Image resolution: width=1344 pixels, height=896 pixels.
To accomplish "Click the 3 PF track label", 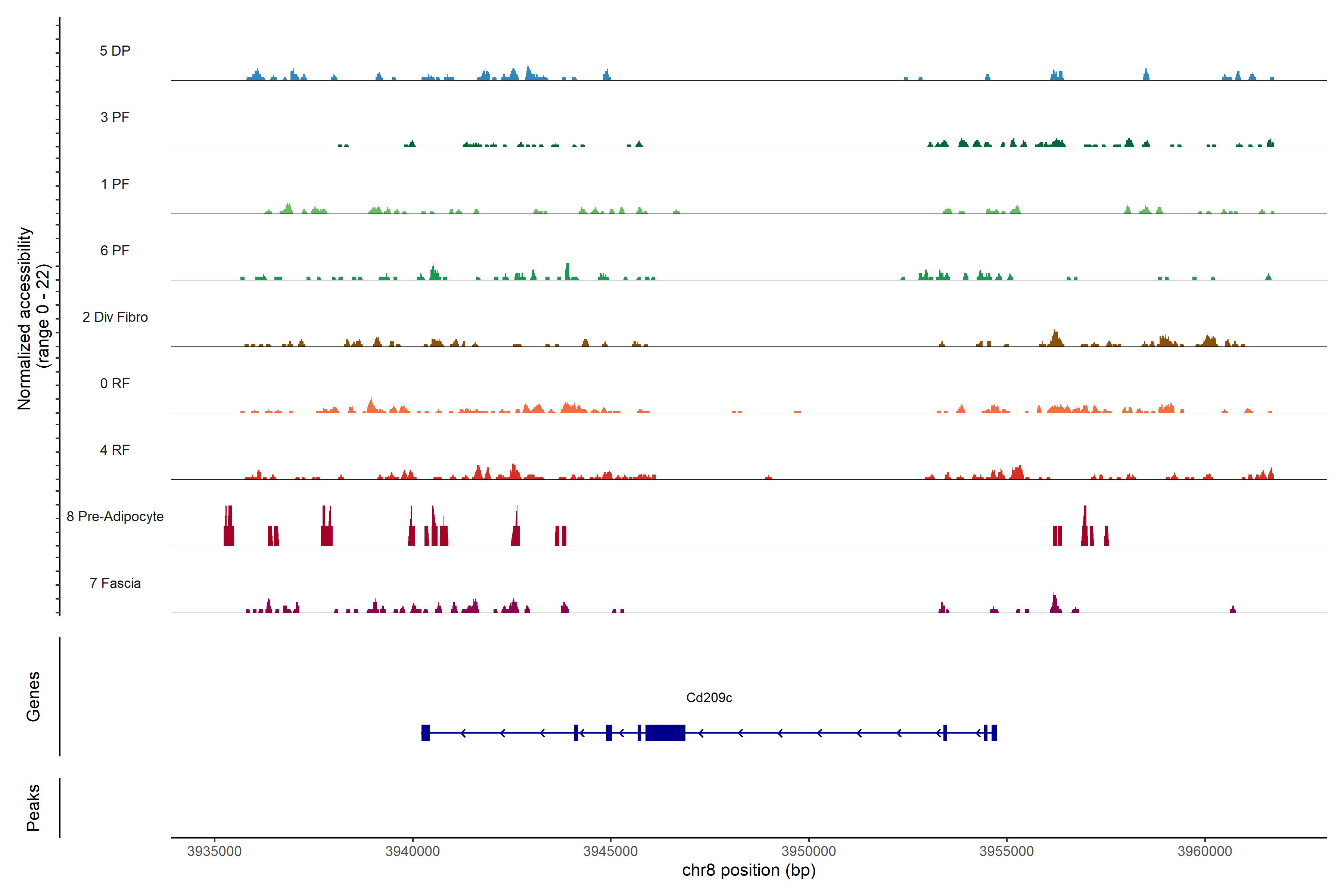I will (x=115, y=117).
